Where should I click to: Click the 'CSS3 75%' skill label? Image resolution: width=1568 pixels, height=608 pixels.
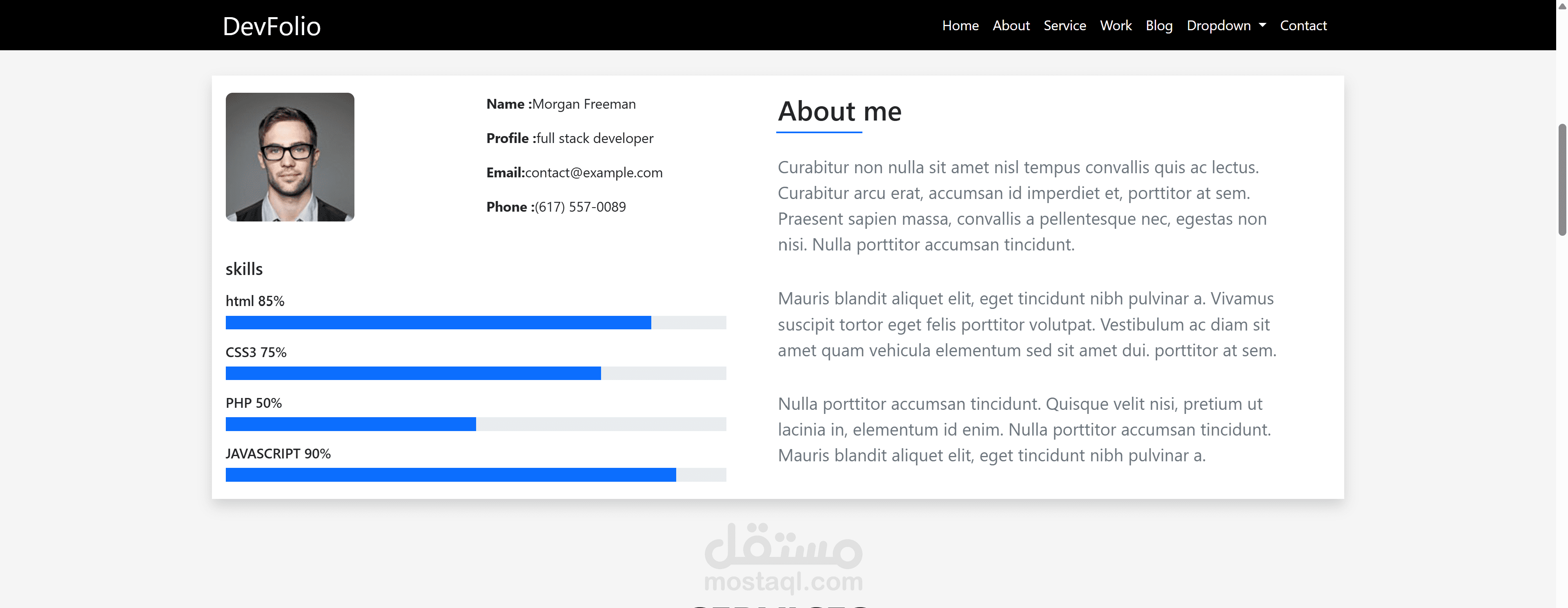(x=256, y=352)
